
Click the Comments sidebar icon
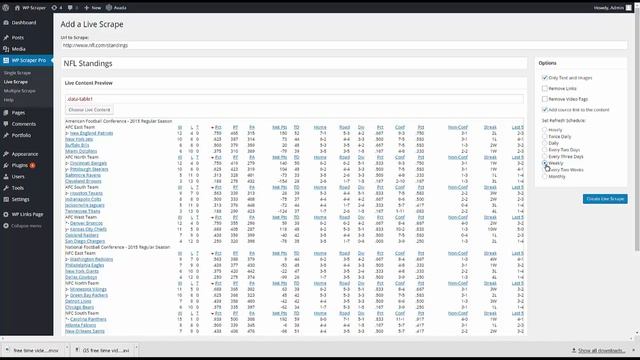coord(6,124)
